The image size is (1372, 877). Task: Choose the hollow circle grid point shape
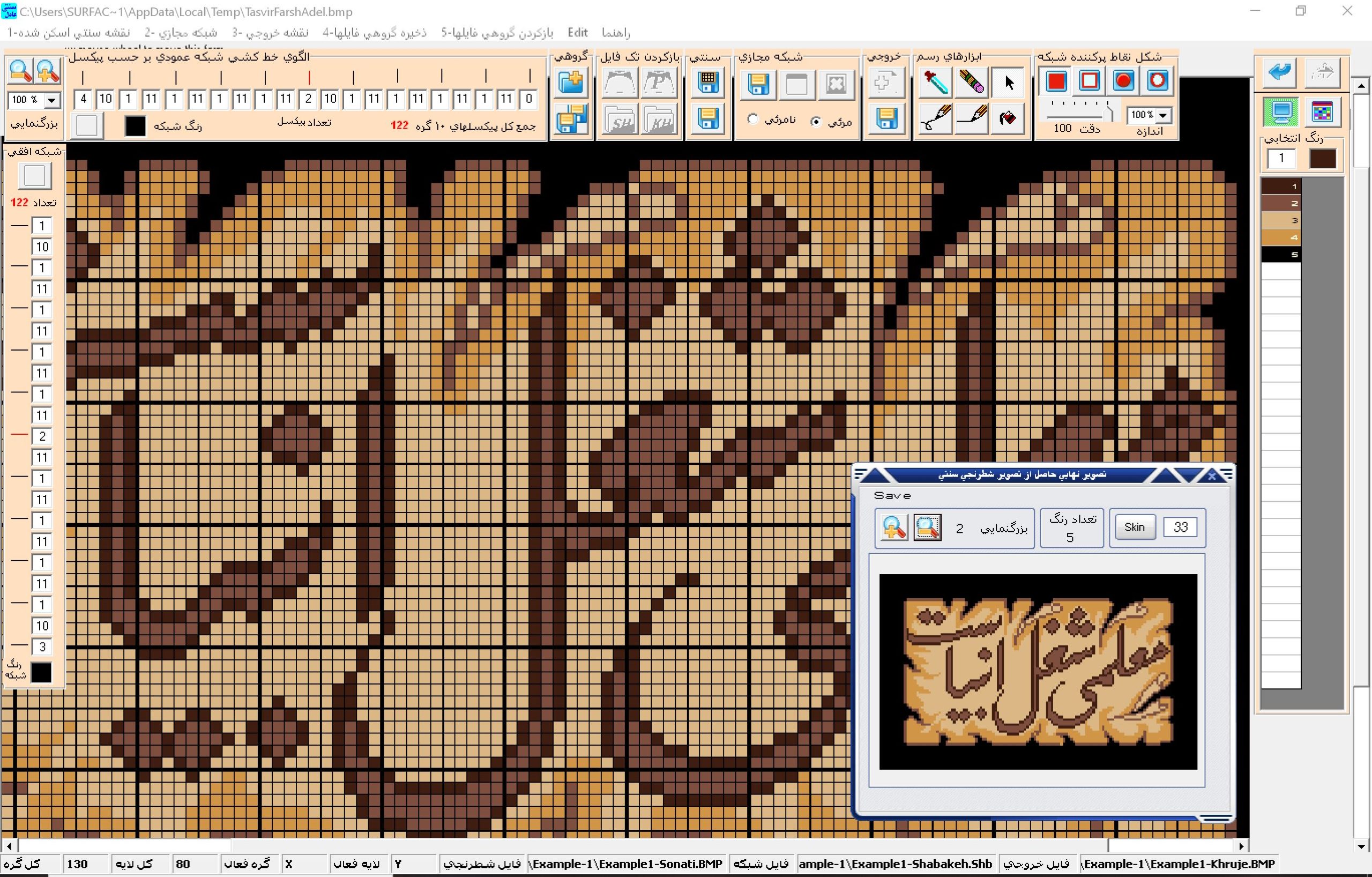tap(1157, 81)
